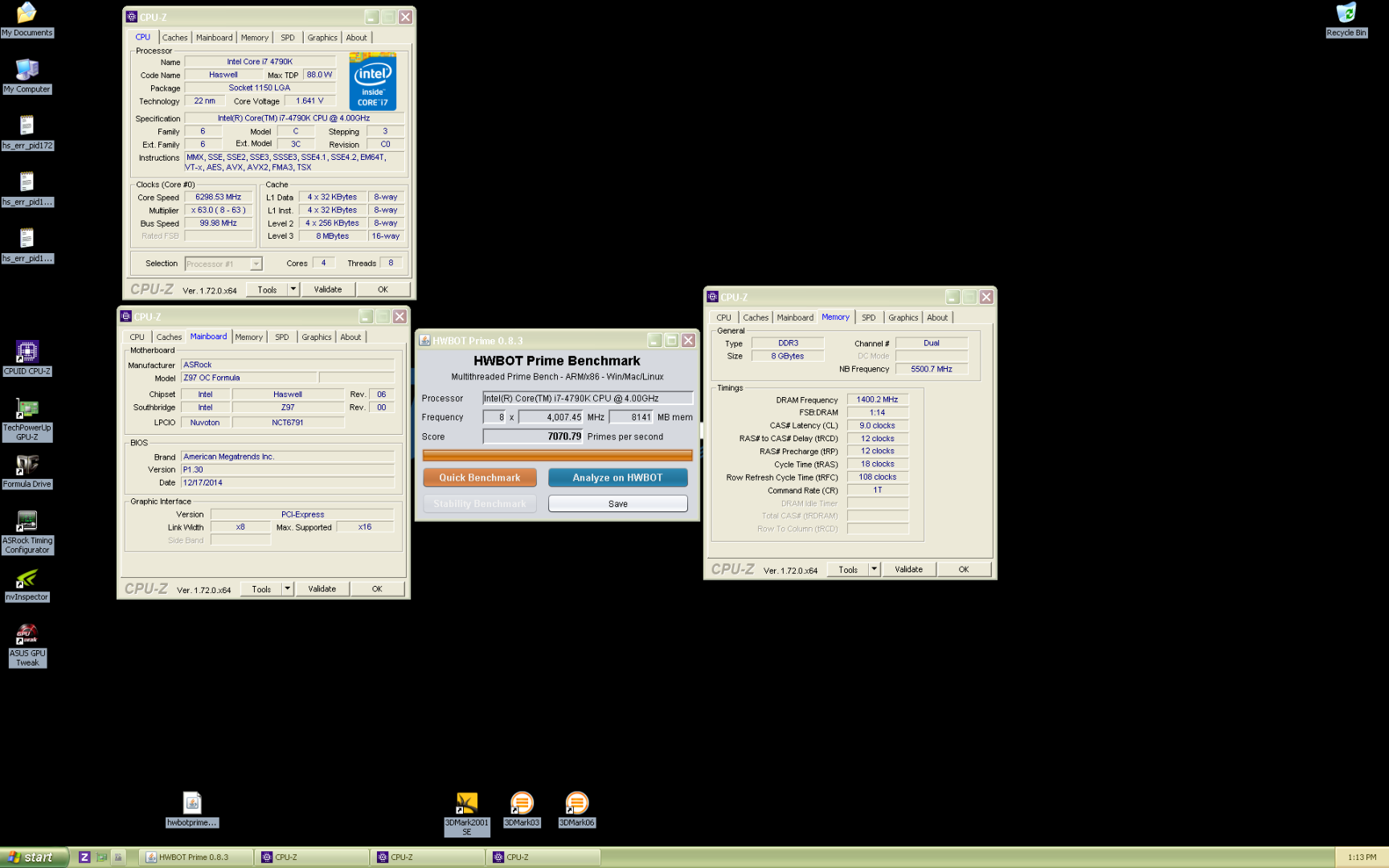Expand Tools arrow in CPU-Z Mainboard window

pyautogui.click(x=288, y=589)
